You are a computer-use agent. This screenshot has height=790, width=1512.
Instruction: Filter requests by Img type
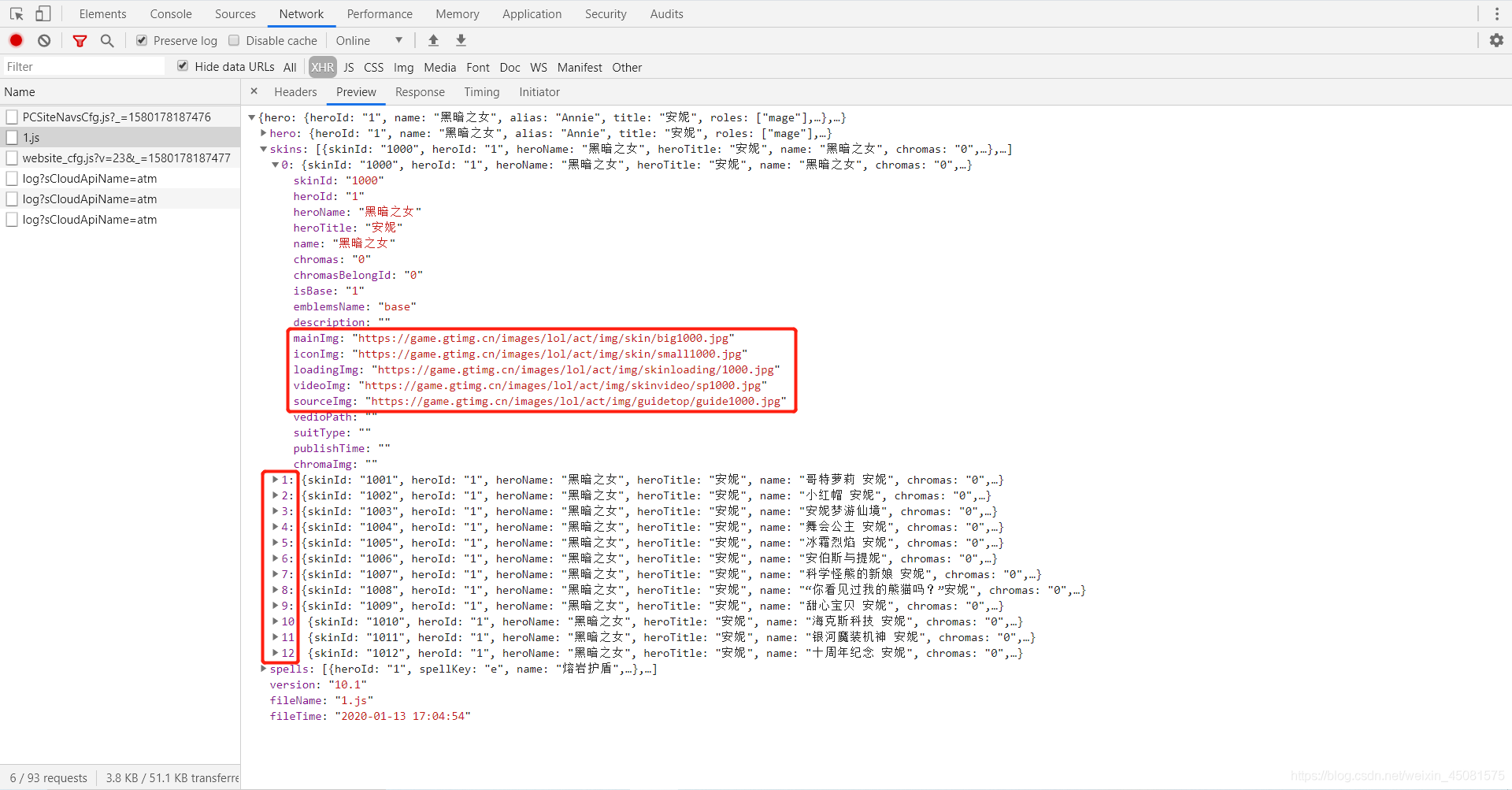[404, 67]
